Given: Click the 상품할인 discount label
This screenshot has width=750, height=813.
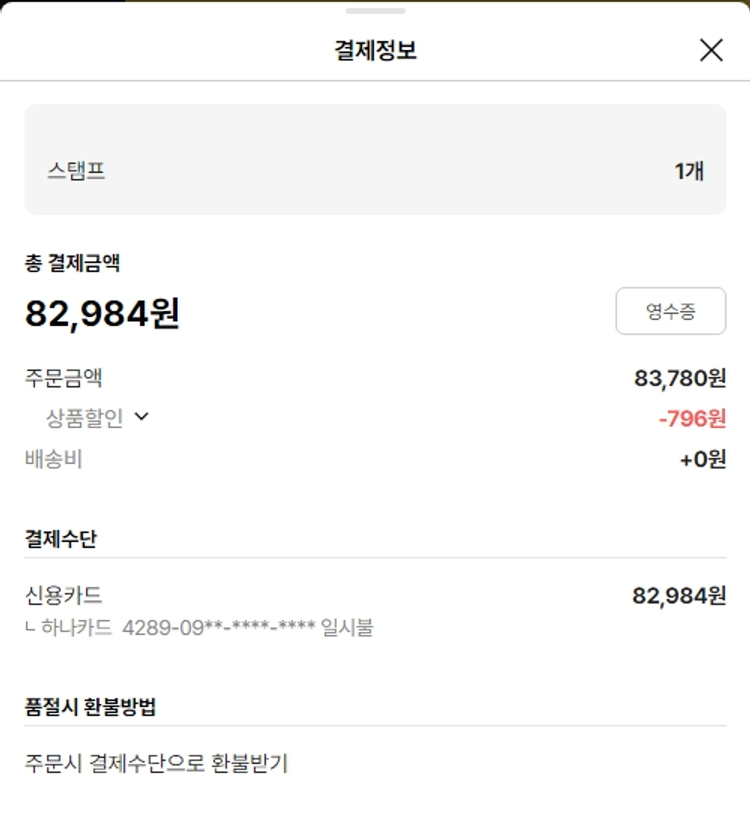Looking at the screenshot, I should point(85,418).
